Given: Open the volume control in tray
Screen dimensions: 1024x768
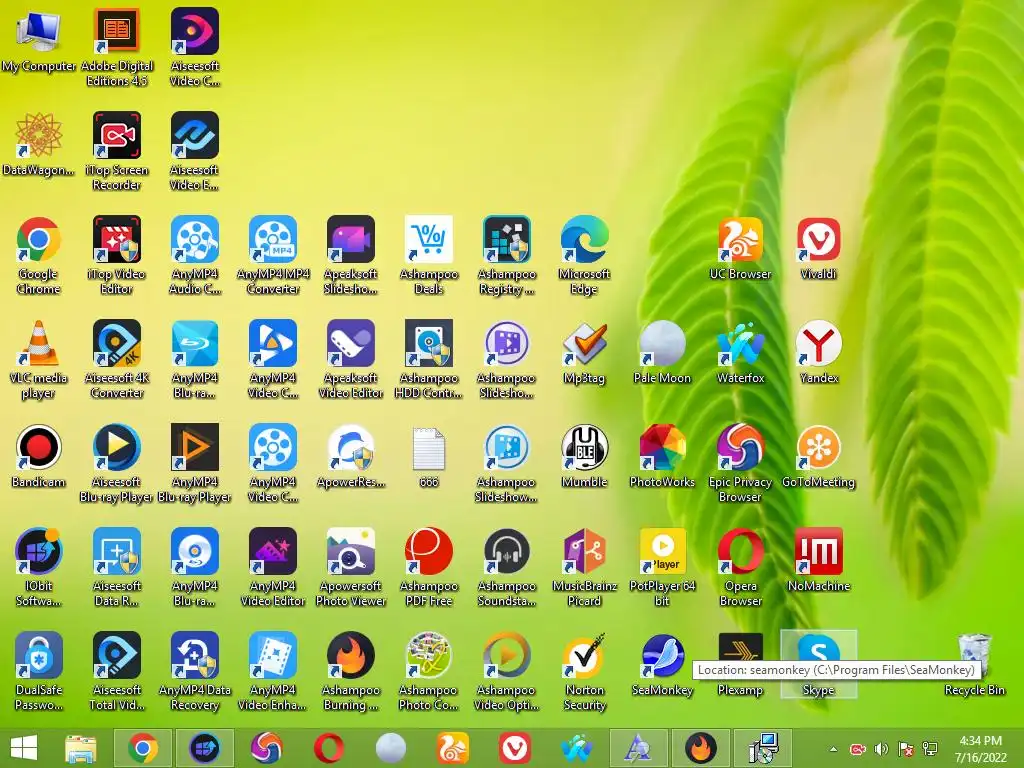Looking at the screenshot, I should [x=882, y=749].
